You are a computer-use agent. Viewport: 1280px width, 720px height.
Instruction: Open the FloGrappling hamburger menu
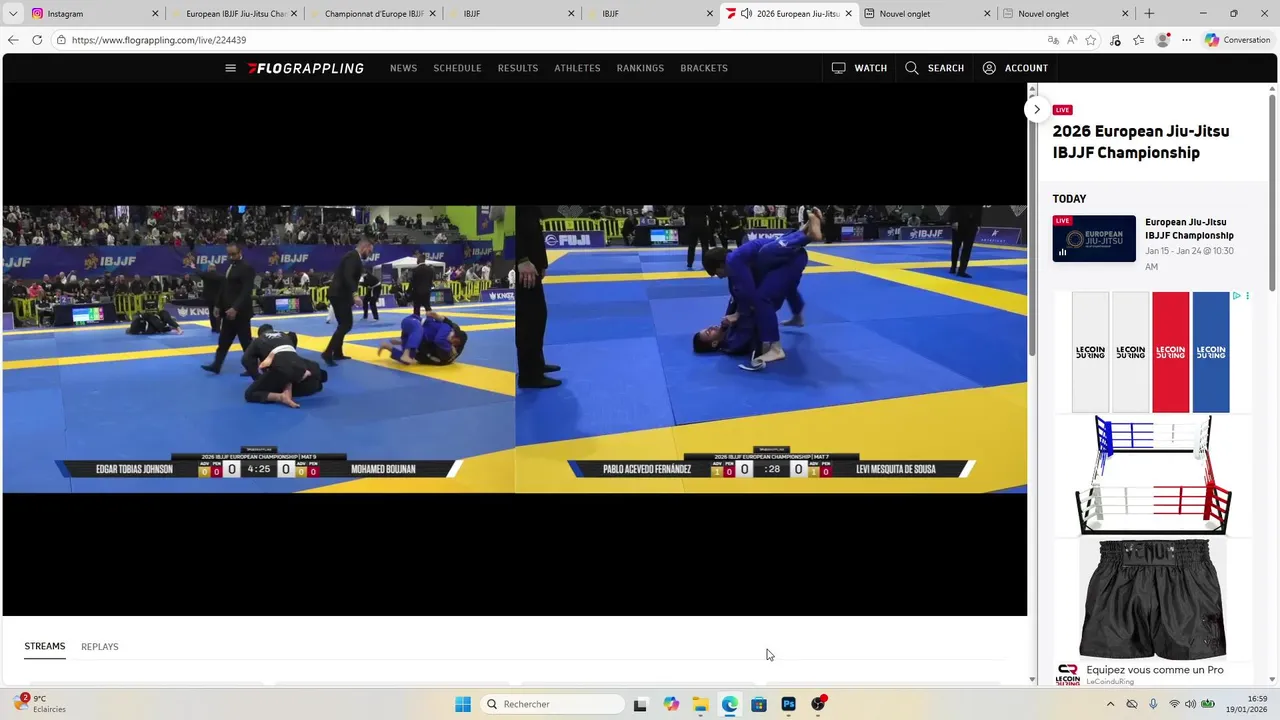tap(230, 68)
